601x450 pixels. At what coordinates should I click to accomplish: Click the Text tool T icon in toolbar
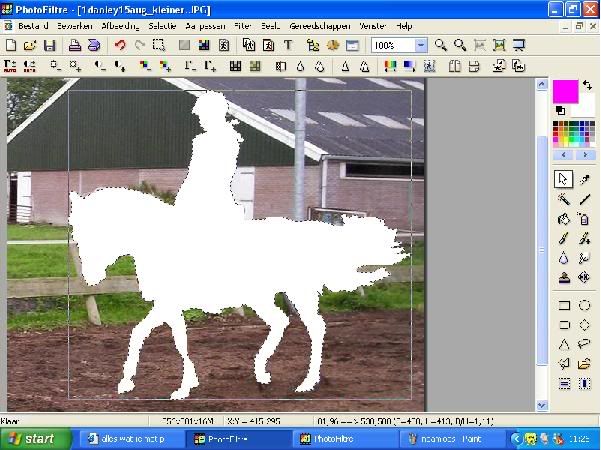288,45
